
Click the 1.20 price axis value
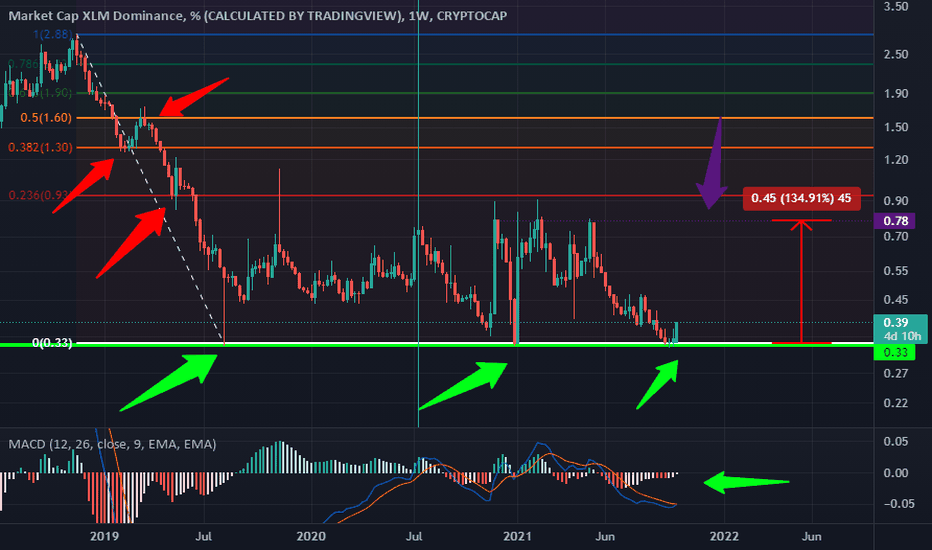pyautogui.click(x=896, y=159)
